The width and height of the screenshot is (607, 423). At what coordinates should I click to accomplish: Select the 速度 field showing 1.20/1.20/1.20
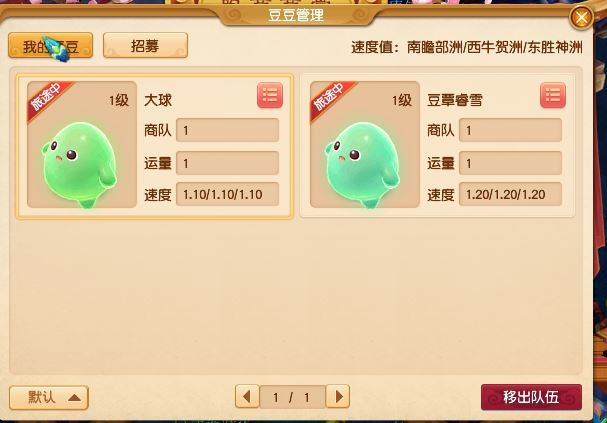[x=510, y=194]
